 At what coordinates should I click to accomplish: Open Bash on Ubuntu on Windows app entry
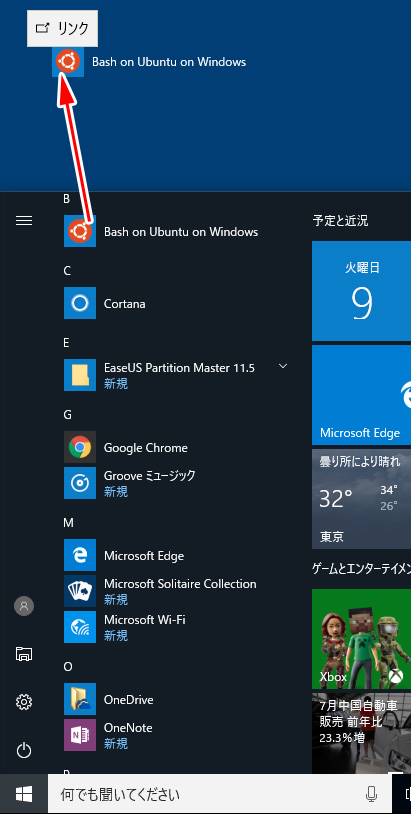click(175, 232)
